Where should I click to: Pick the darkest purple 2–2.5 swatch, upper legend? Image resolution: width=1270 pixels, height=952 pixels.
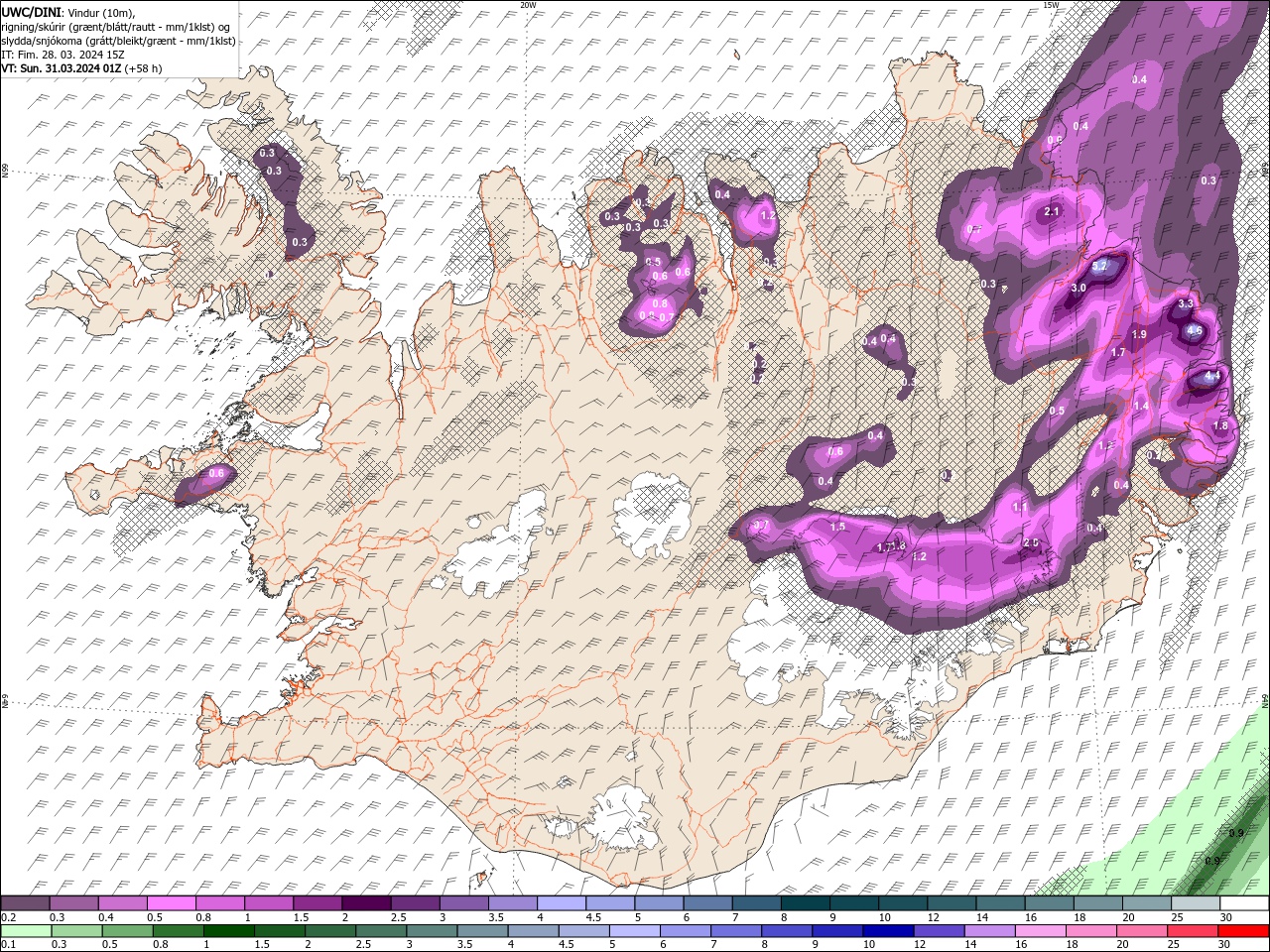(366, 903)
